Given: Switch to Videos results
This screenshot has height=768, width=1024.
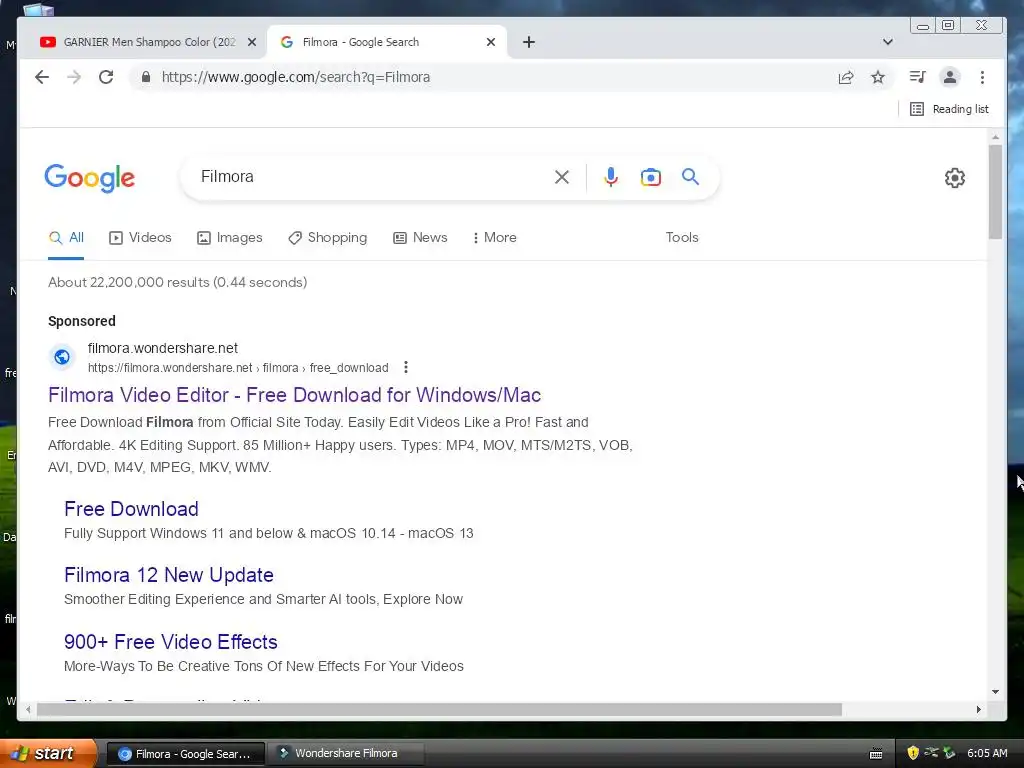Looking at the screenshot, I should [140, 238].
